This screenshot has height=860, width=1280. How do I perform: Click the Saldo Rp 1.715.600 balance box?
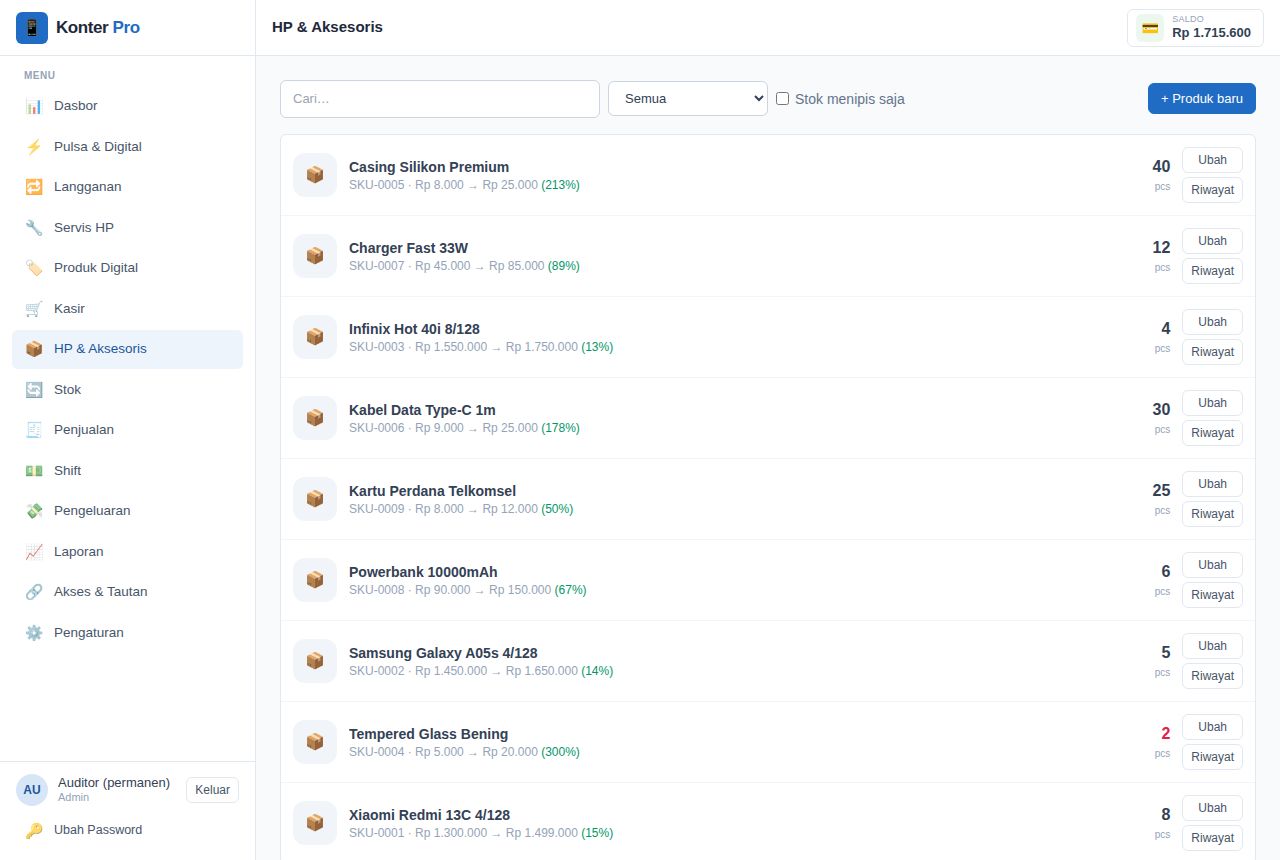[x=1195, y=28]
